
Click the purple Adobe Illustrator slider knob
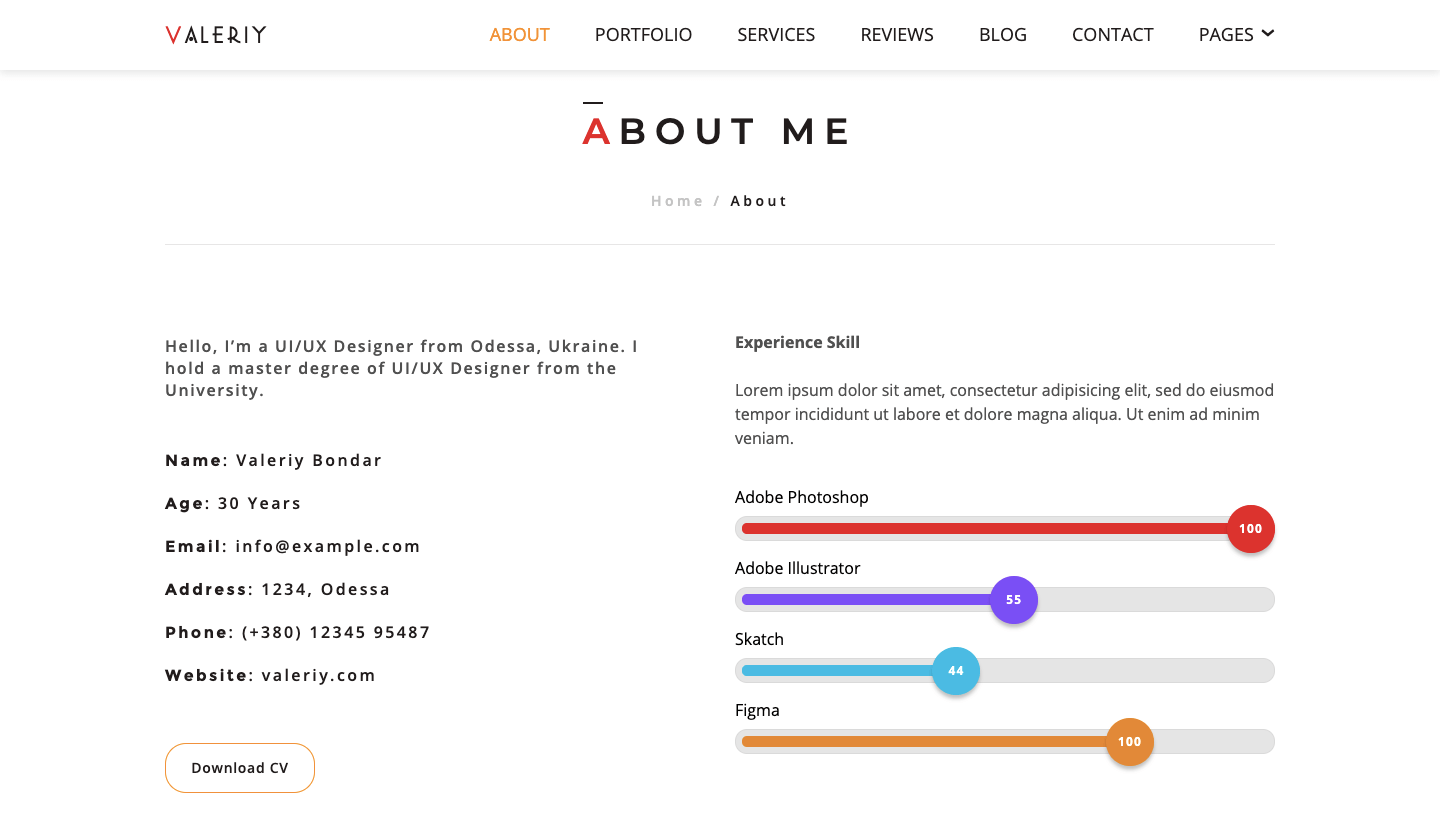(1014, 600)
